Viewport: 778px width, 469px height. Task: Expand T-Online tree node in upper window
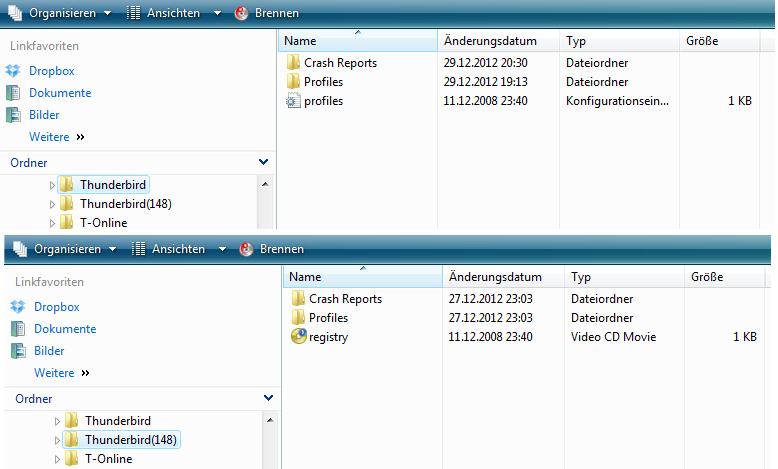52,223
